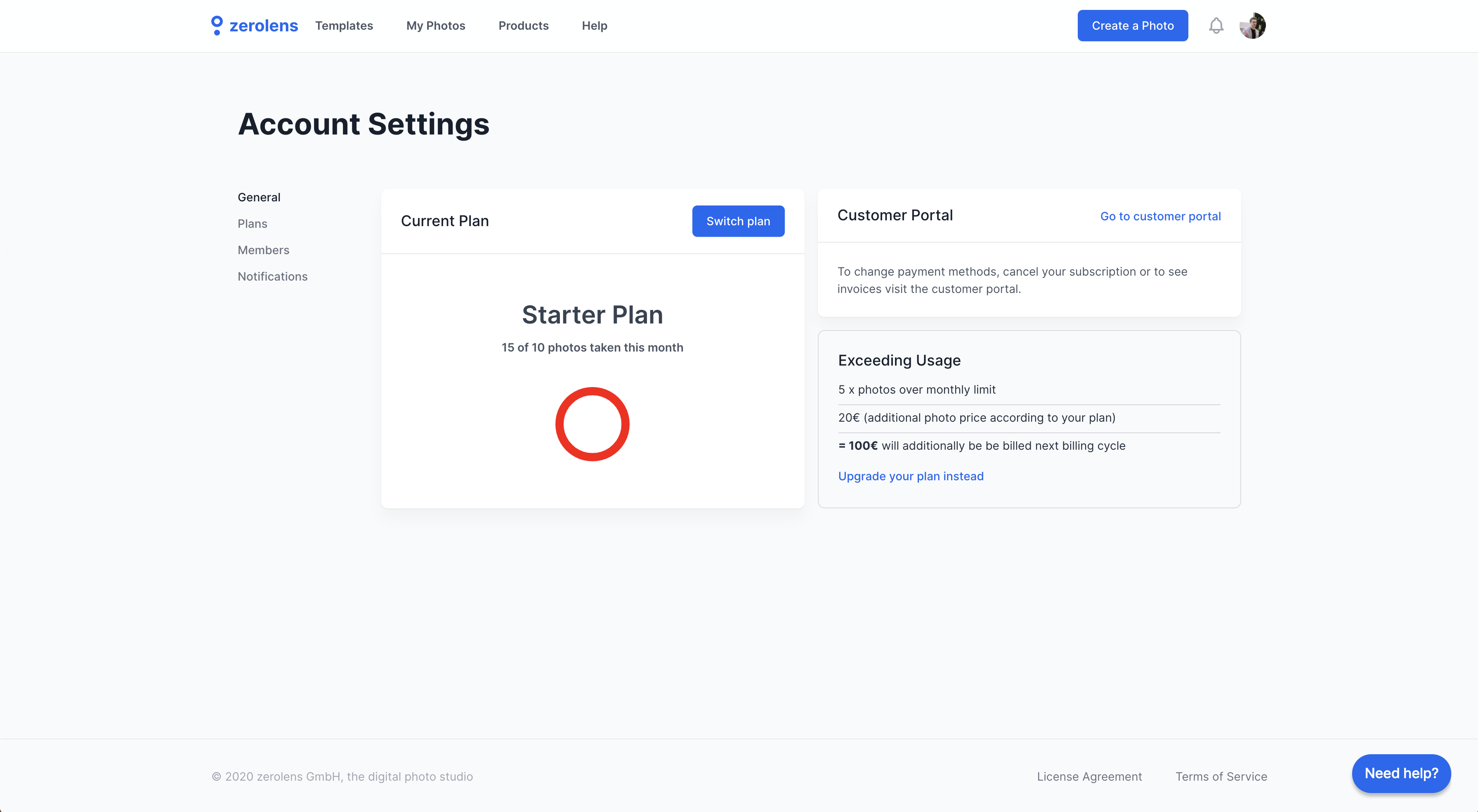Open the user profile avatar menu
1478x812 pixels.
(1253, 26)
